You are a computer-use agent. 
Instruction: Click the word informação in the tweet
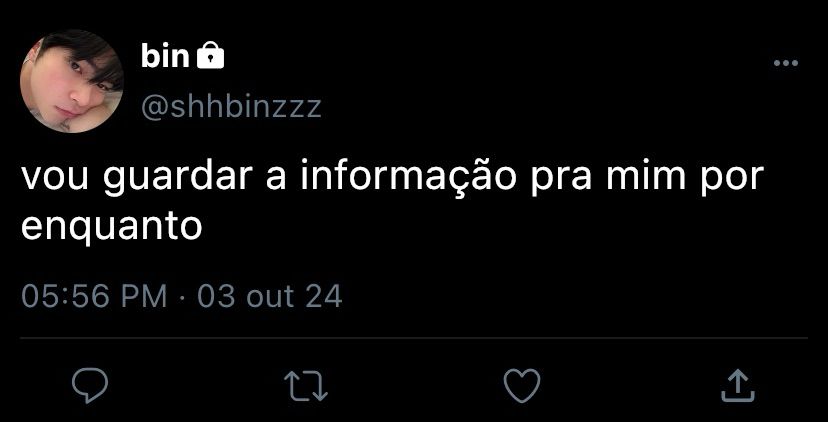[408, 178]
